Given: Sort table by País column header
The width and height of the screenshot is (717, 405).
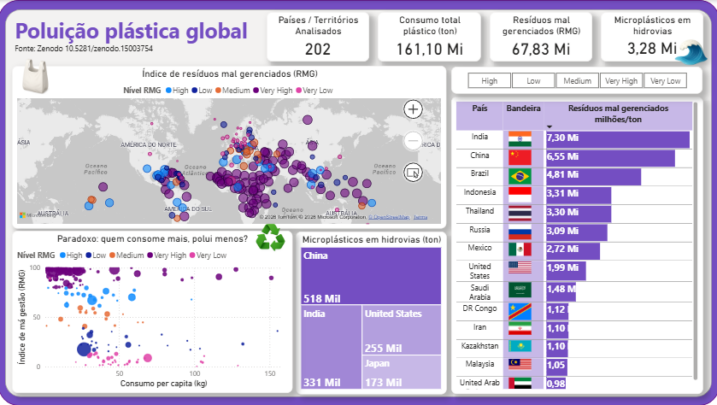Looking at the screenshot, I should pyautogui.click(x=480, y=108).
